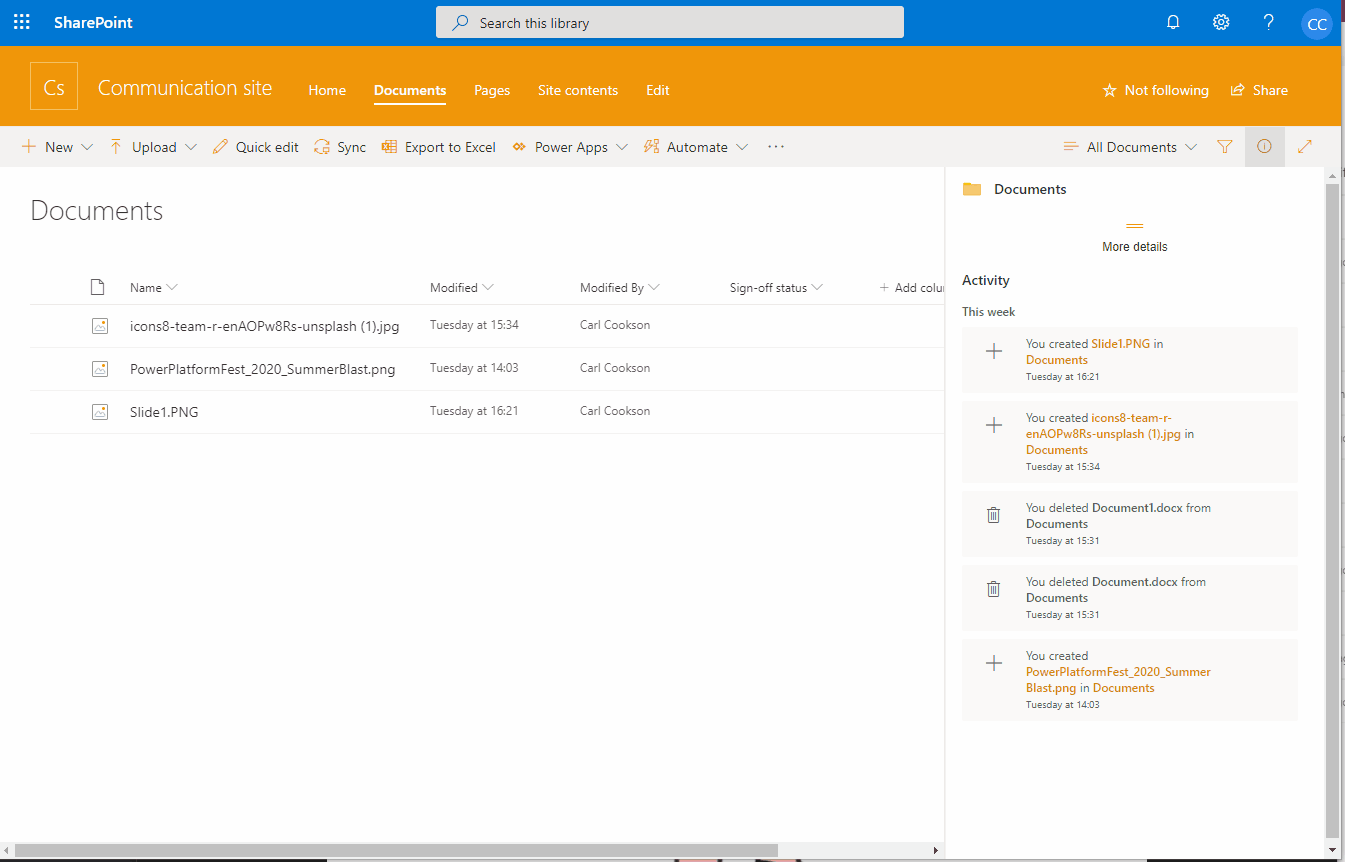The height and width of the screenshot is (862, 1345).
Task: Go to the Home navigation link
Action: click(x=327, y=90)
